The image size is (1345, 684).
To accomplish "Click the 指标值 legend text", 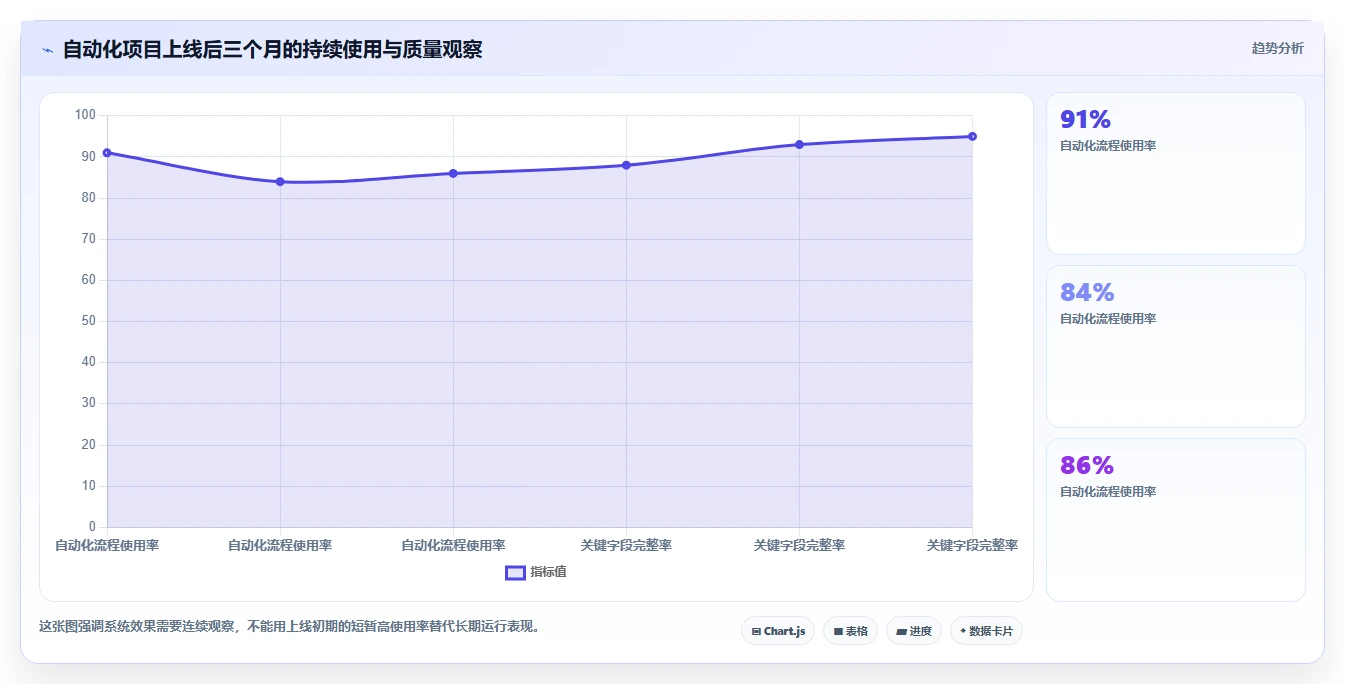I will [548, 572].
